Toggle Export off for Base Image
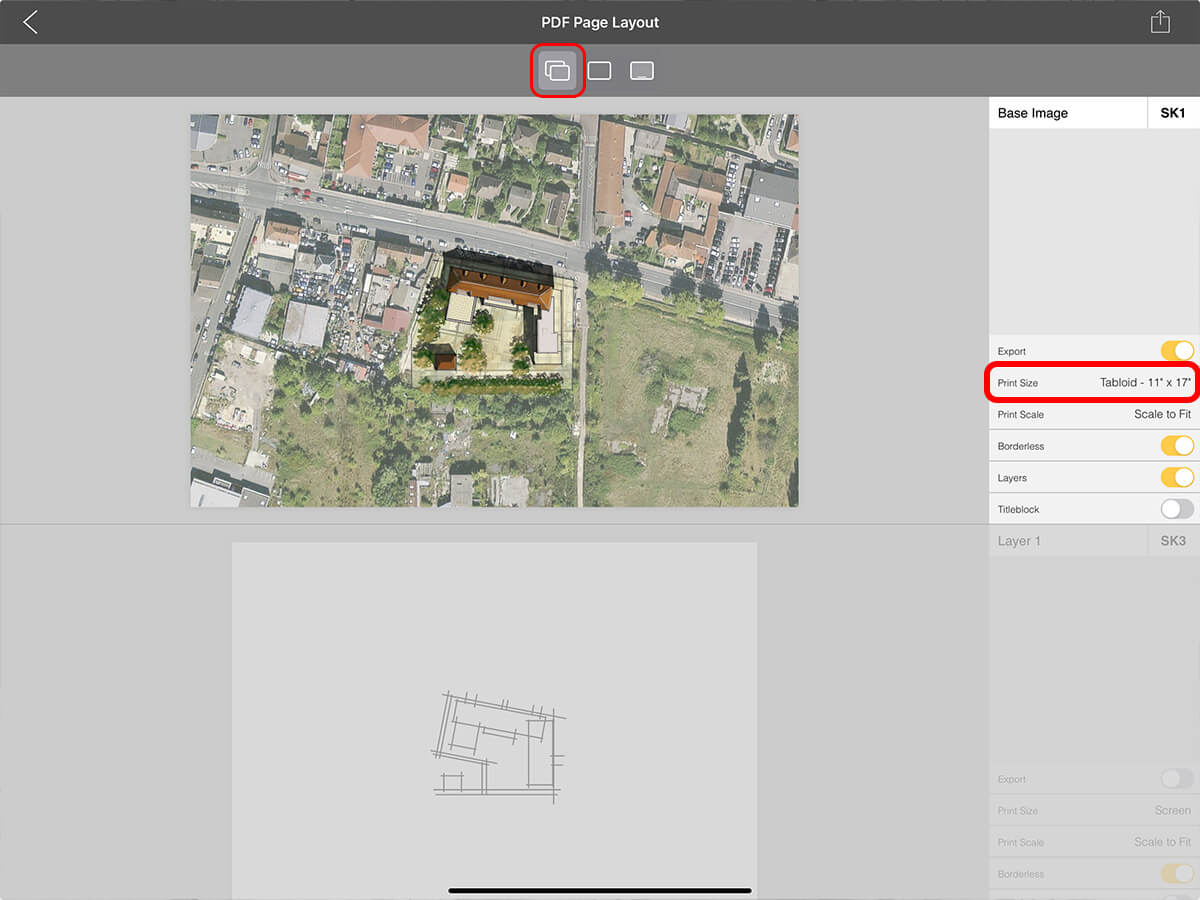 (x=1176, y=351)
